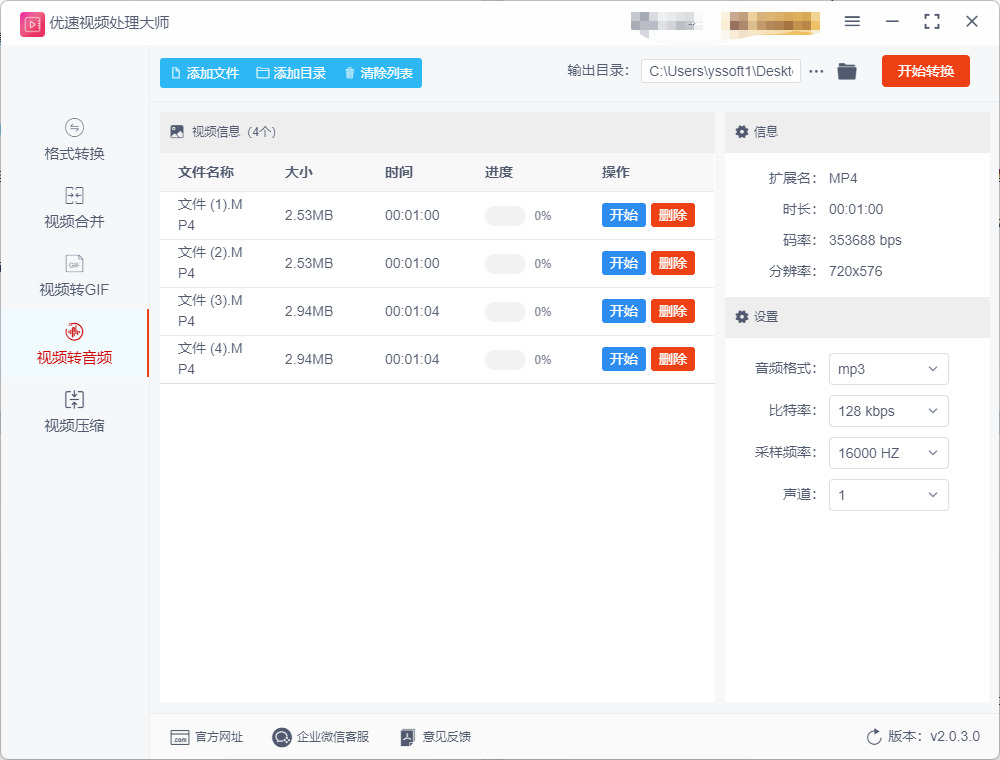1000x760 pixels.
Task: Open the 视频压缩 video compression tool
Action: click(x=74, y=412)
